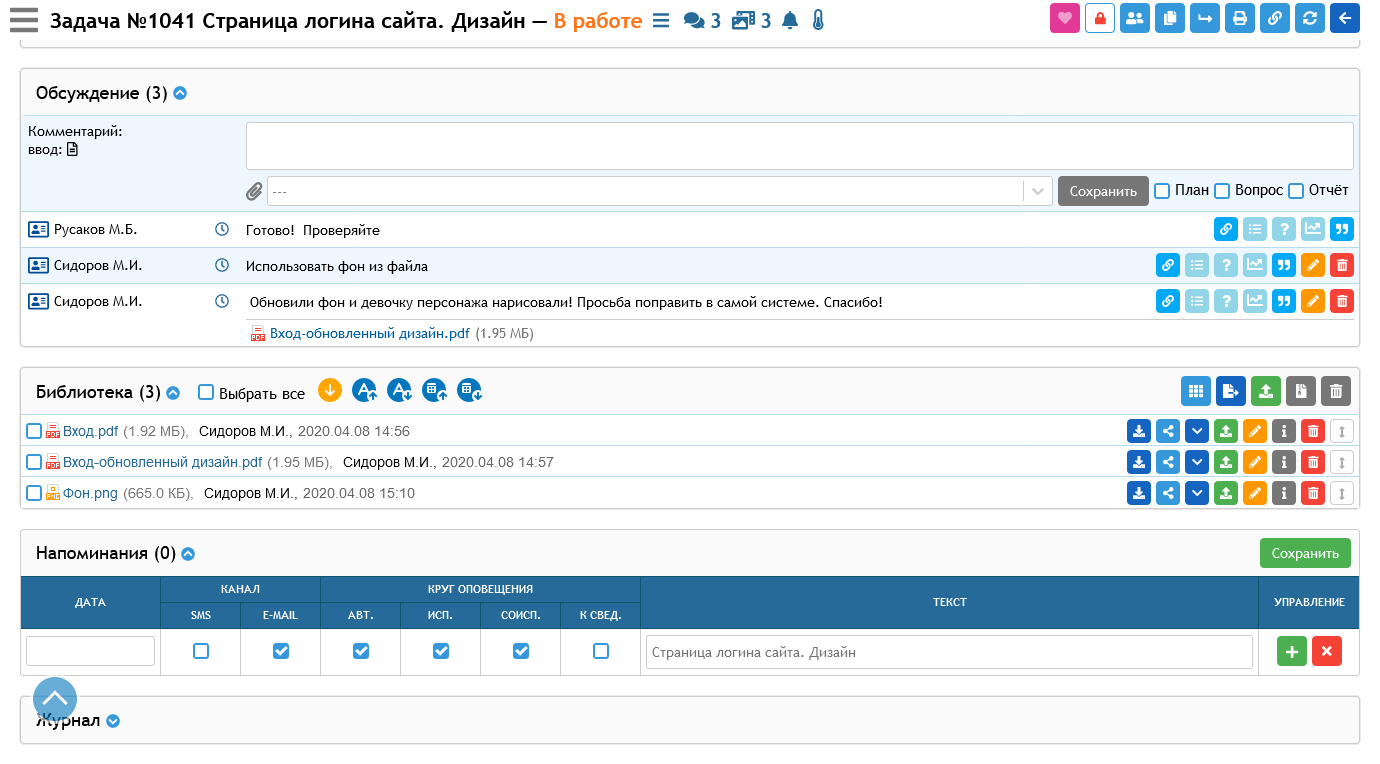
Task: Click the forward arrow icon in header
Action: pyautogui.click(x=1205, y=18)
